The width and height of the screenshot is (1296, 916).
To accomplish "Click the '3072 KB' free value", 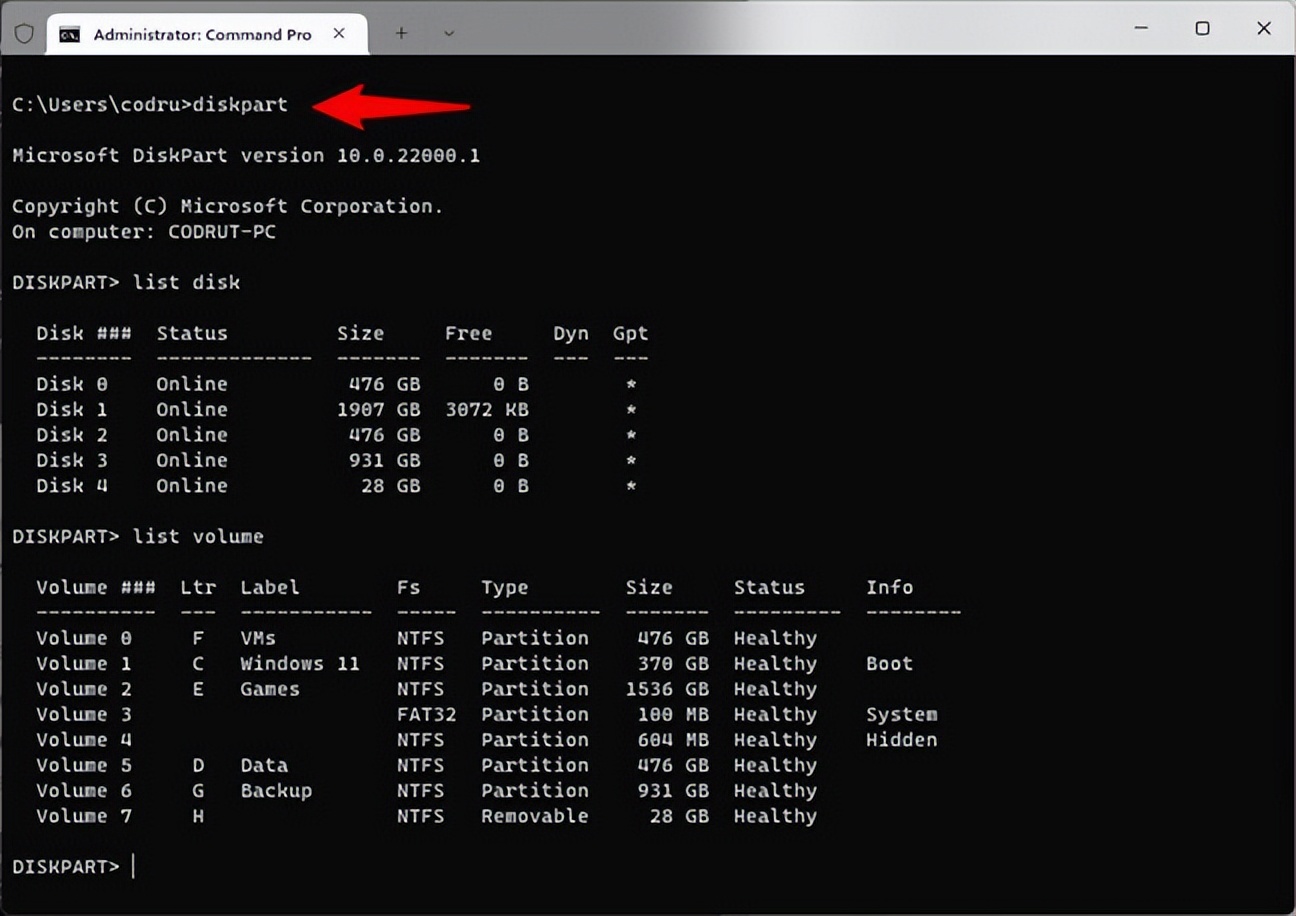I will (487, 410).
